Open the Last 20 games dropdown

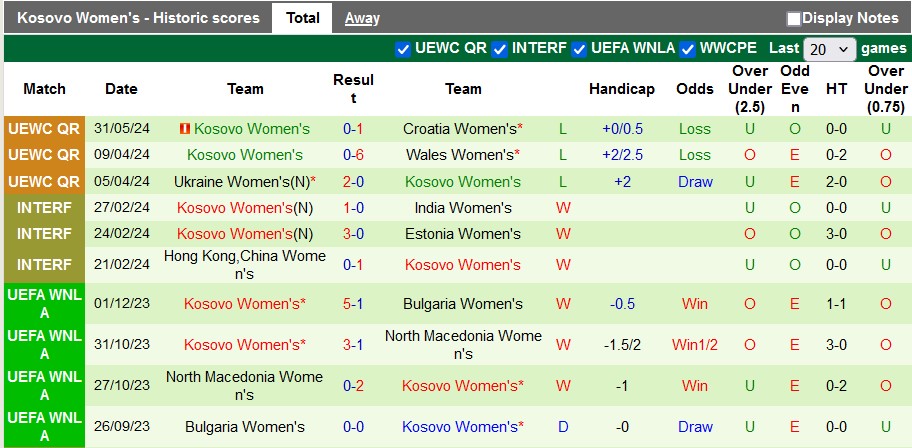click(x=829, y=49)
